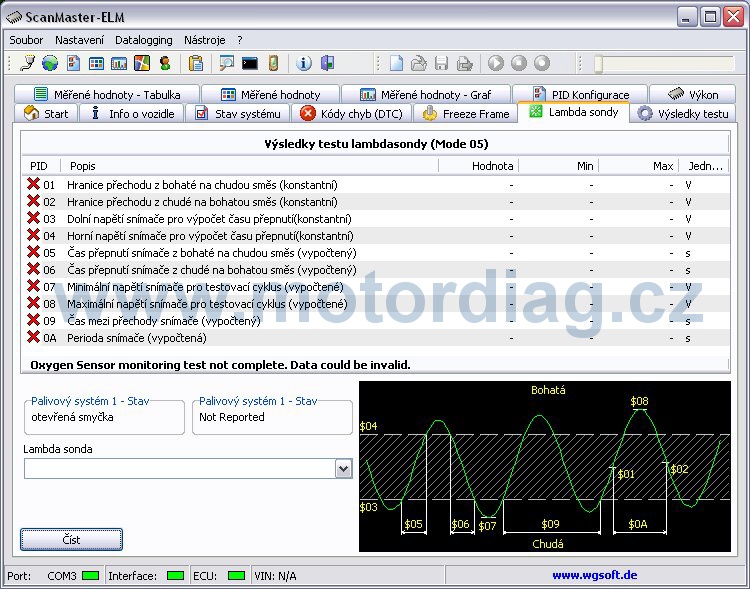Image resolution: width=750 pixels, height=589 pixels.
Task: Open the www.wgsoft.de link
Action: pos(595,575)
